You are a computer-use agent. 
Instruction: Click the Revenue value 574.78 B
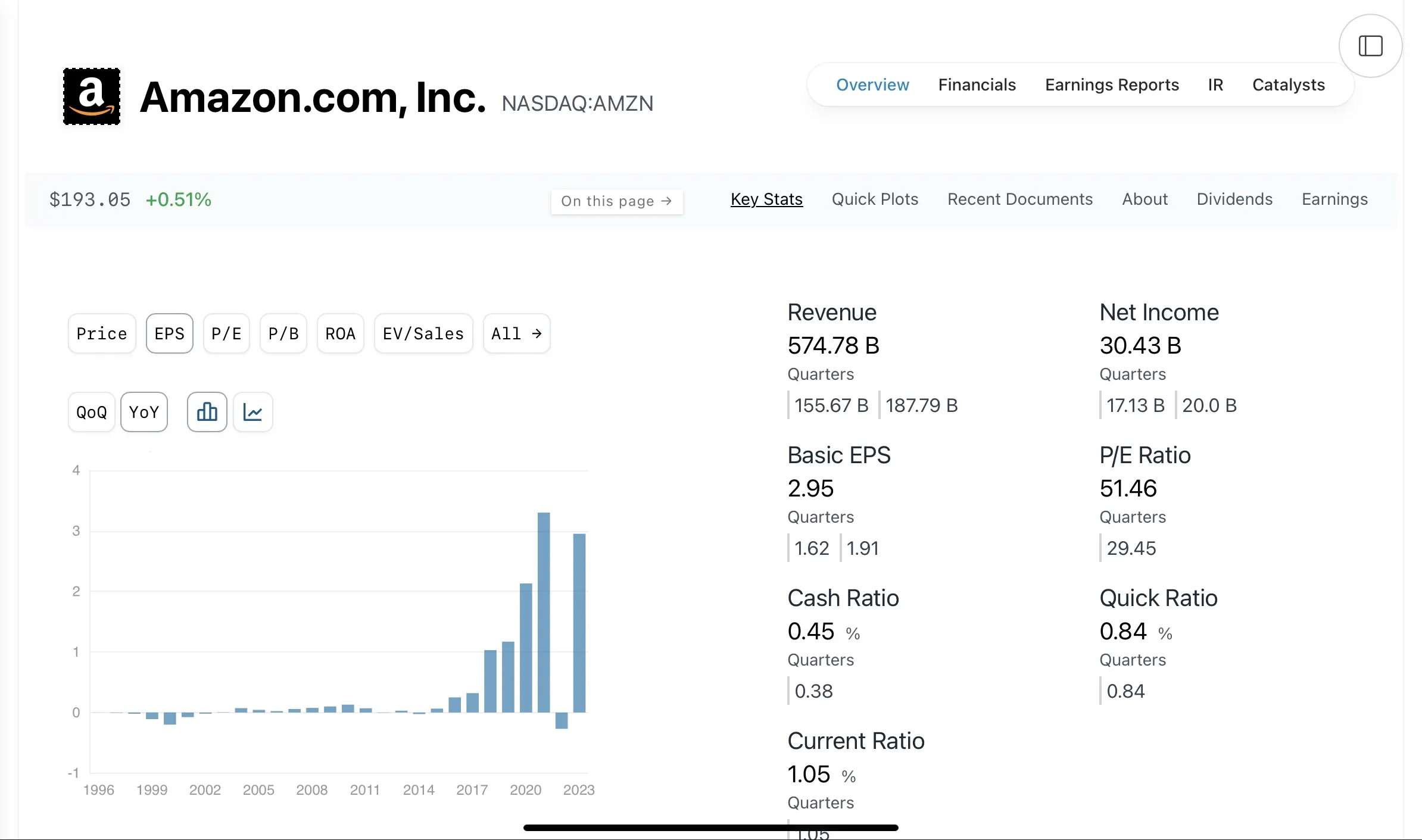point(833,345)
